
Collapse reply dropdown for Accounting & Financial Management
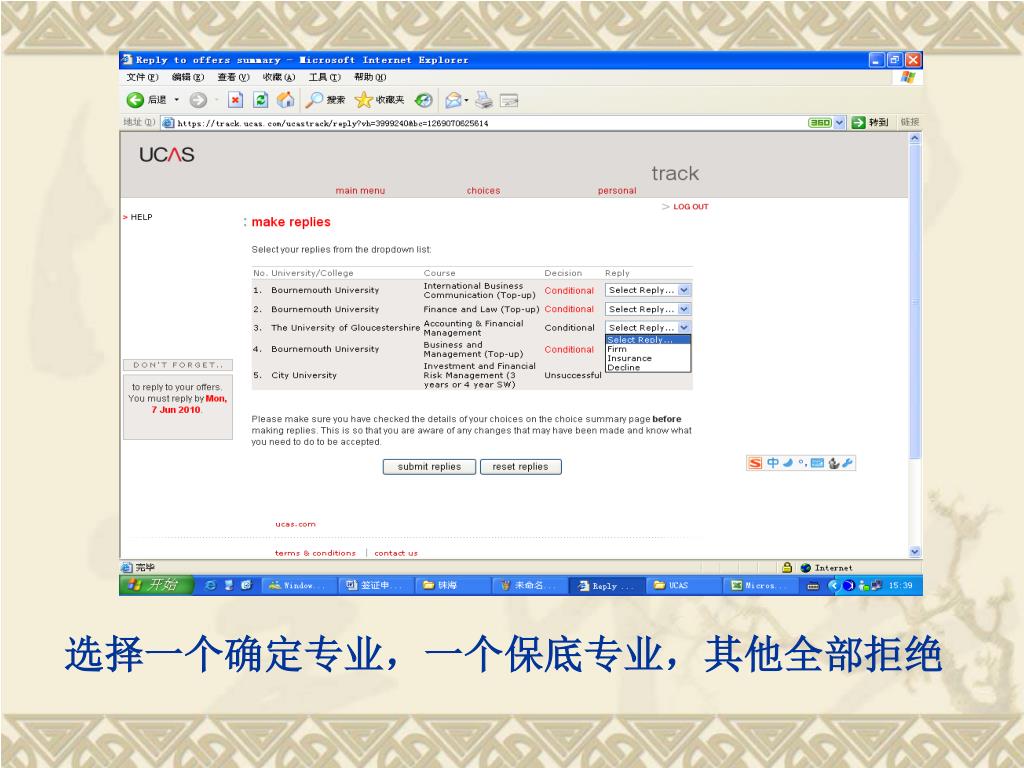648,327
